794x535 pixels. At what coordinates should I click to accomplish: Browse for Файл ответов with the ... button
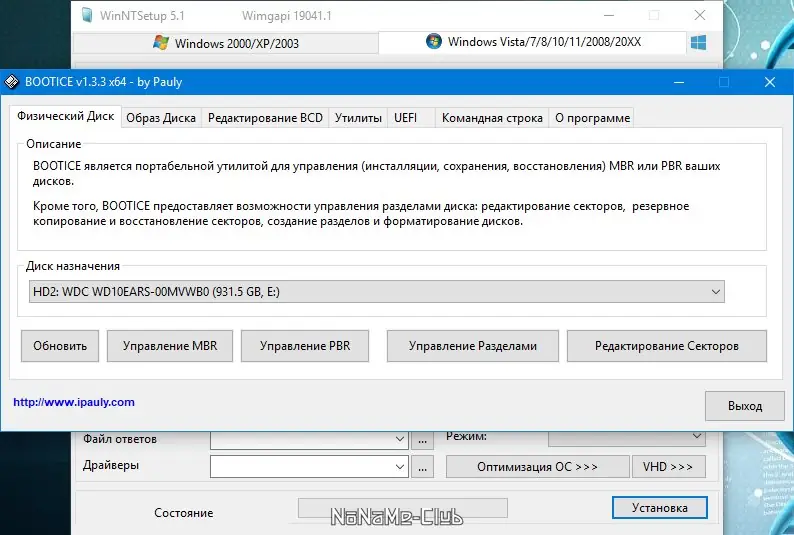point(422,440)
